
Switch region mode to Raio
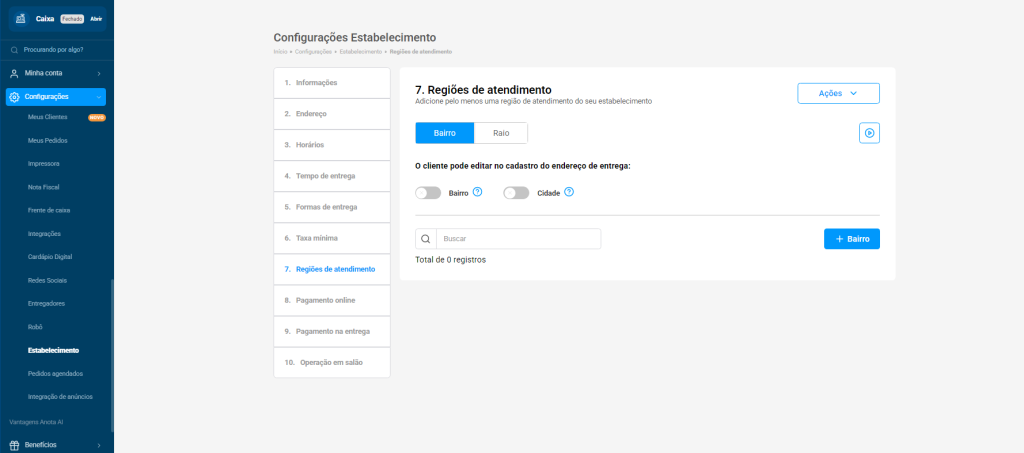pyautogui.click(x=501, y=133)
